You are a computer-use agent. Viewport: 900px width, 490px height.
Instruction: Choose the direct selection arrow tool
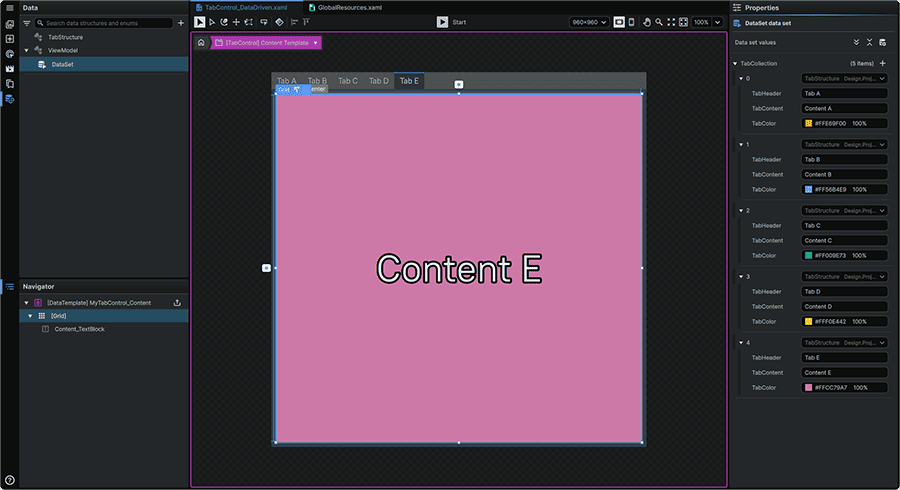click(x=212, y=22)
